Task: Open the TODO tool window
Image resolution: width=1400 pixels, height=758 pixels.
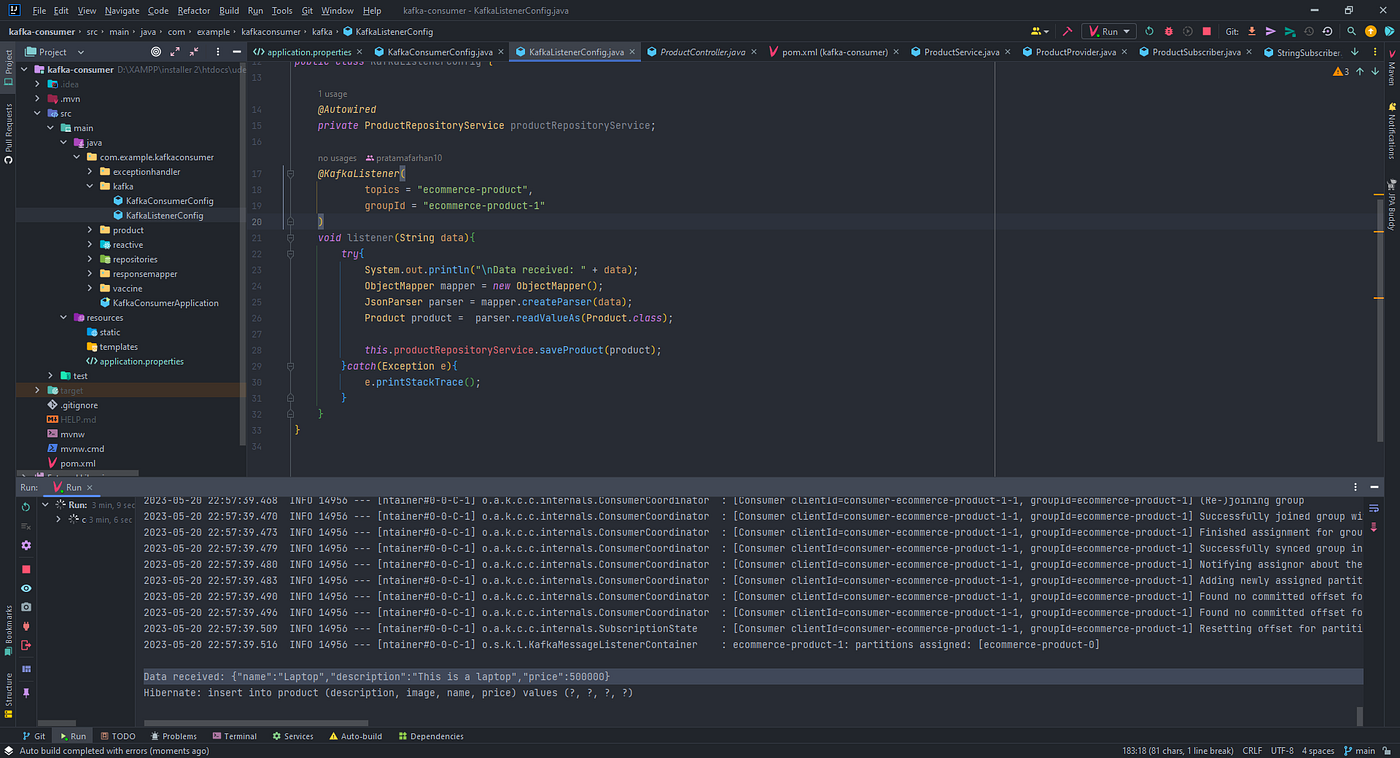Action: pos(116,736)
